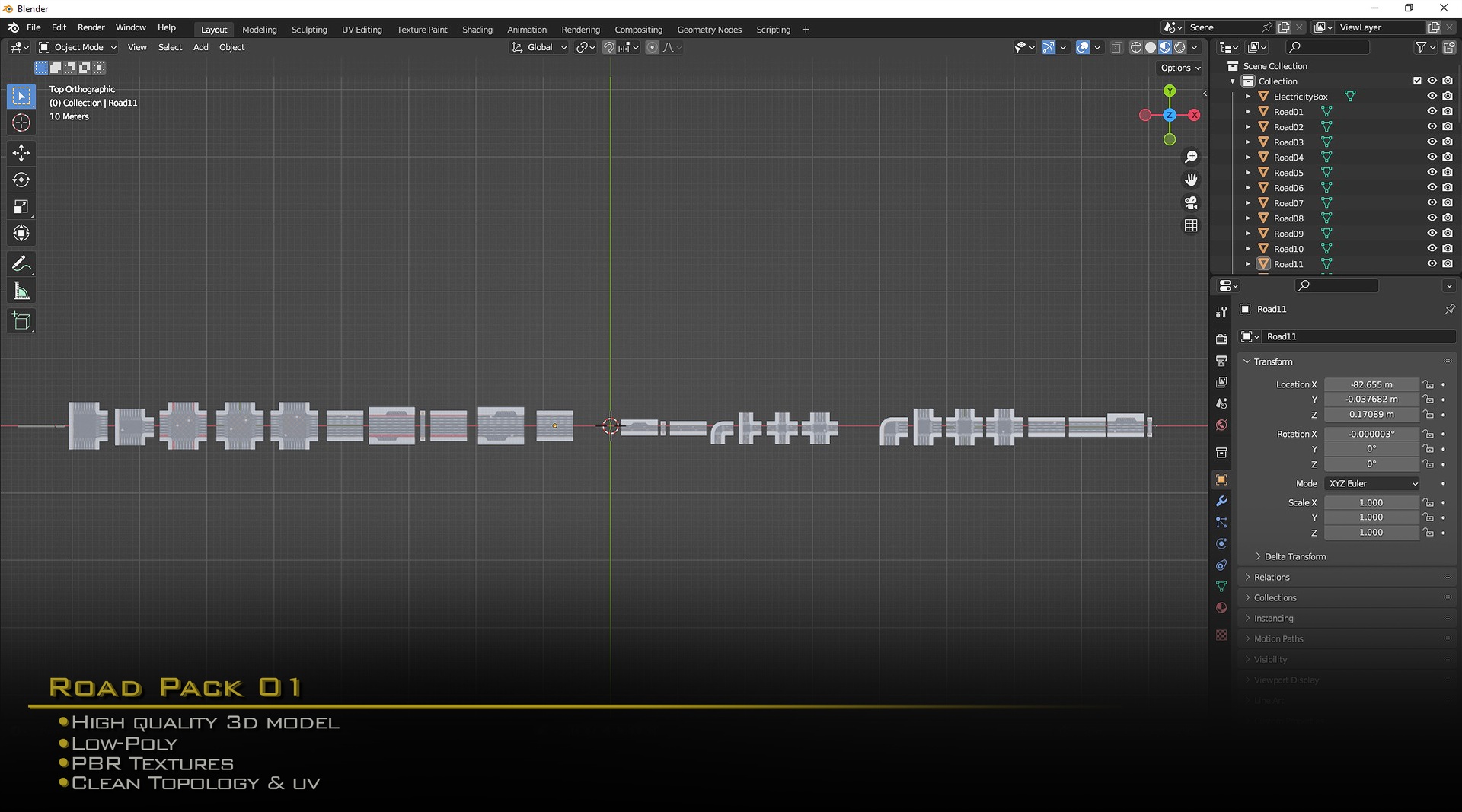Image resolution: width=1462 pixels, height=812 pixels.
Task: Open the Modifiers wrench tab
Action: coord(1221,501)
